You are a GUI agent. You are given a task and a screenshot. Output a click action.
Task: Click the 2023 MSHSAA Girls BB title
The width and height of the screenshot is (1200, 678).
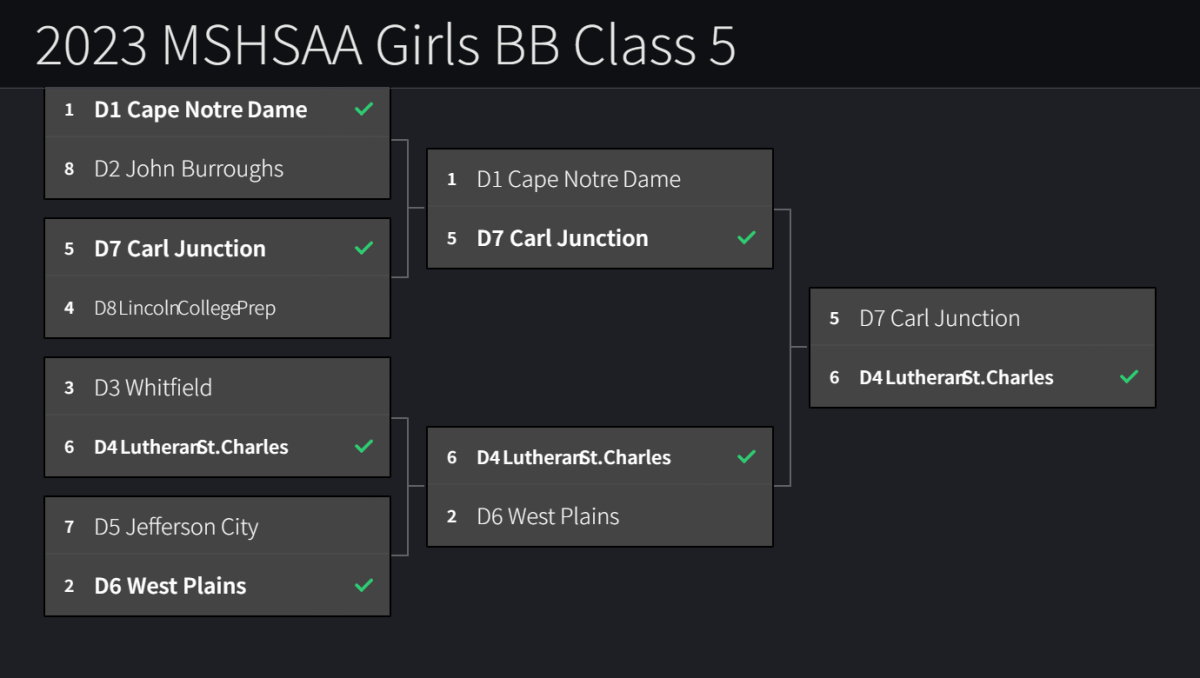point(385,46)
